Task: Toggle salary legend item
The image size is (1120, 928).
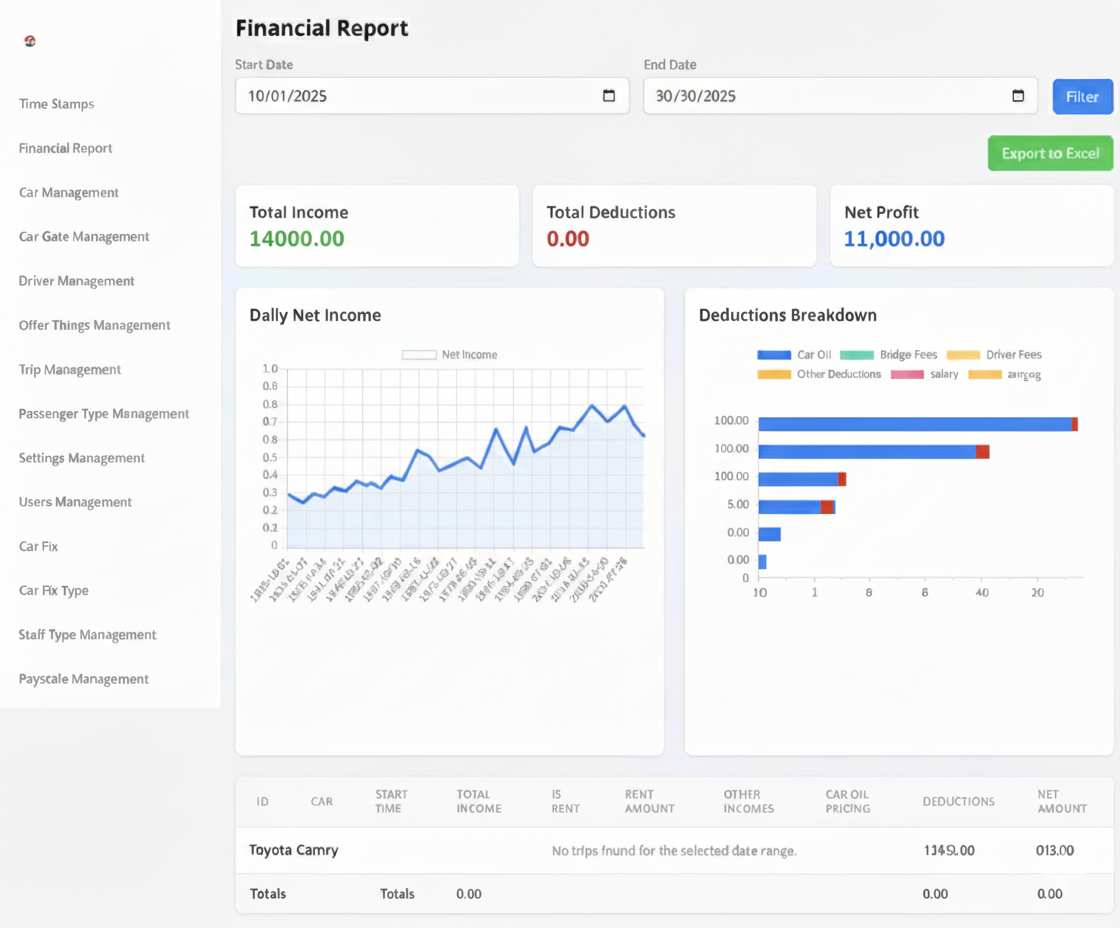Action: 924,374
